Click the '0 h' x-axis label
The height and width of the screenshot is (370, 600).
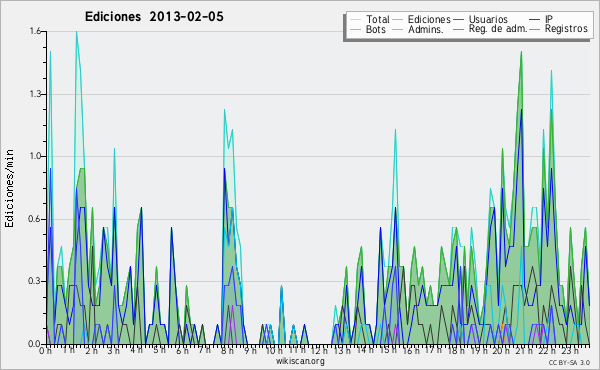46,351
